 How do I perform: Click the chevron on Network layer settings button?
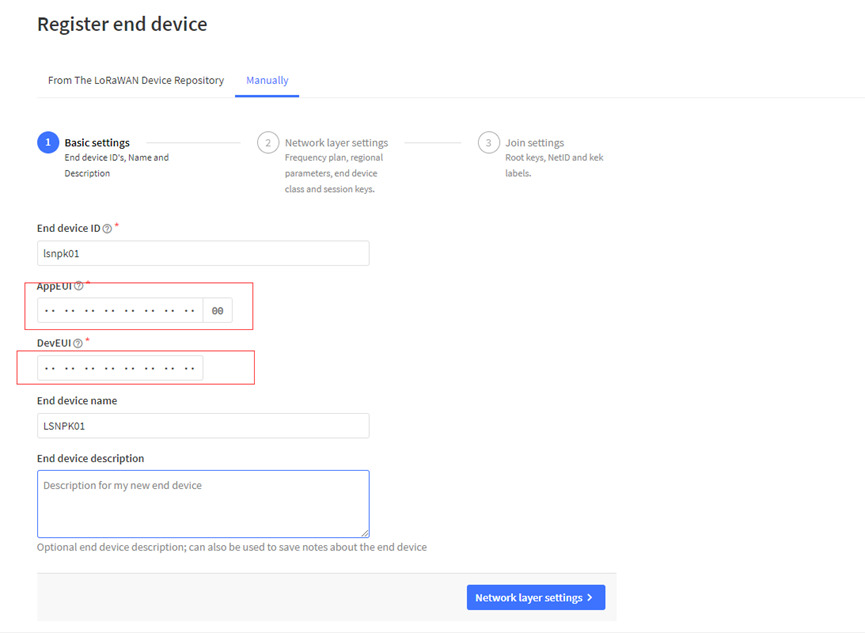(x=590, y=598)
